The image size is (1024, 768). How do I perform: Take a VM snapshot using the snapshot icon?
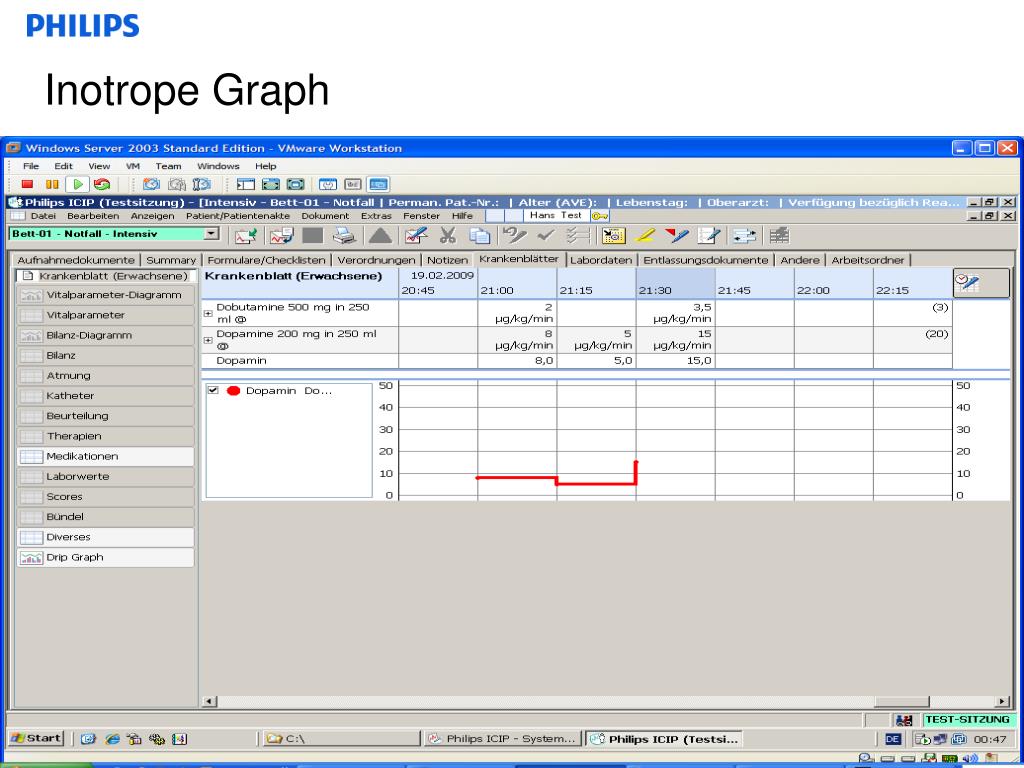152,185
